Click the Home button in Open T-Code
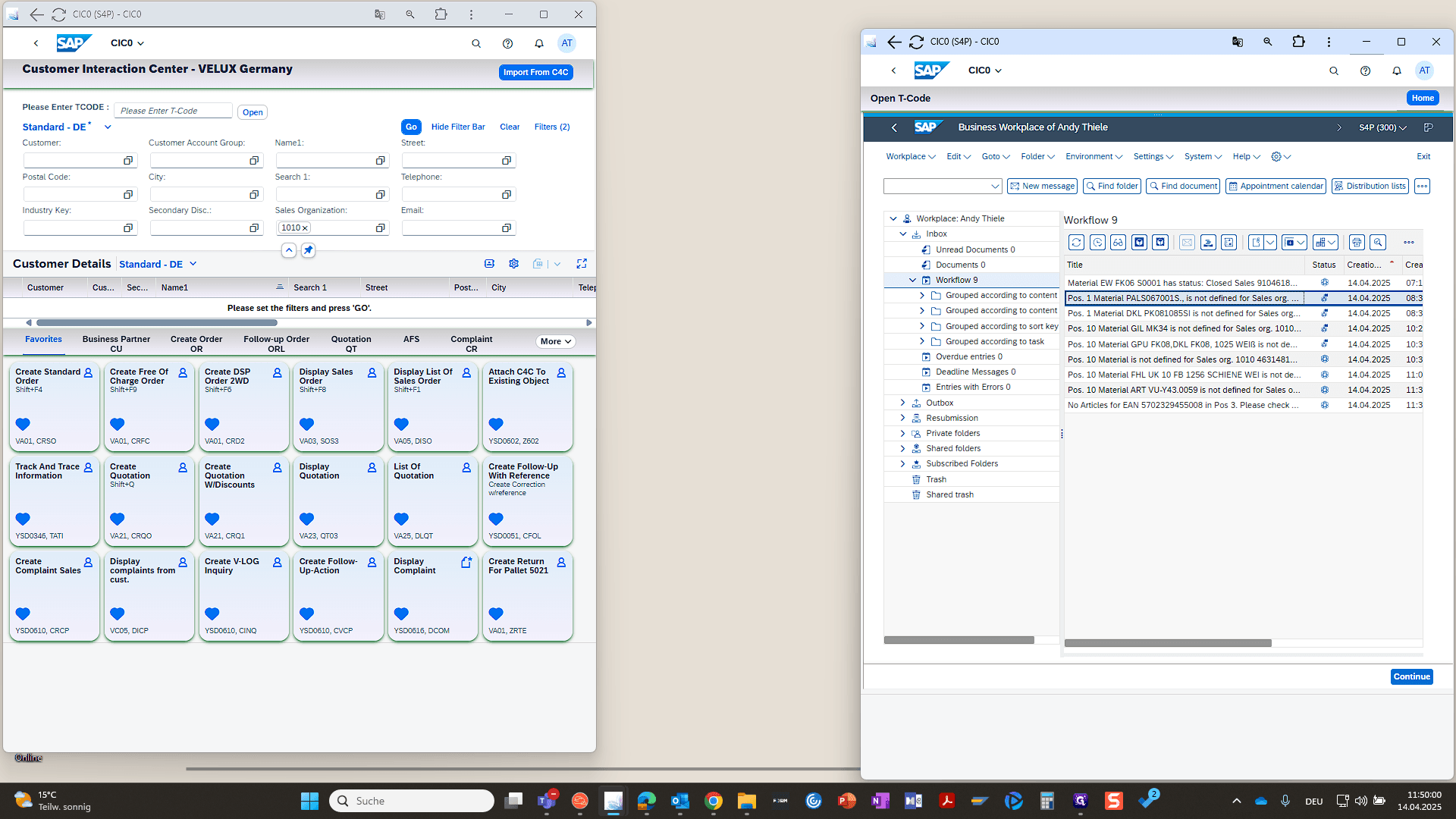This screenshot has height=819, width=1456. point(1423,99)
